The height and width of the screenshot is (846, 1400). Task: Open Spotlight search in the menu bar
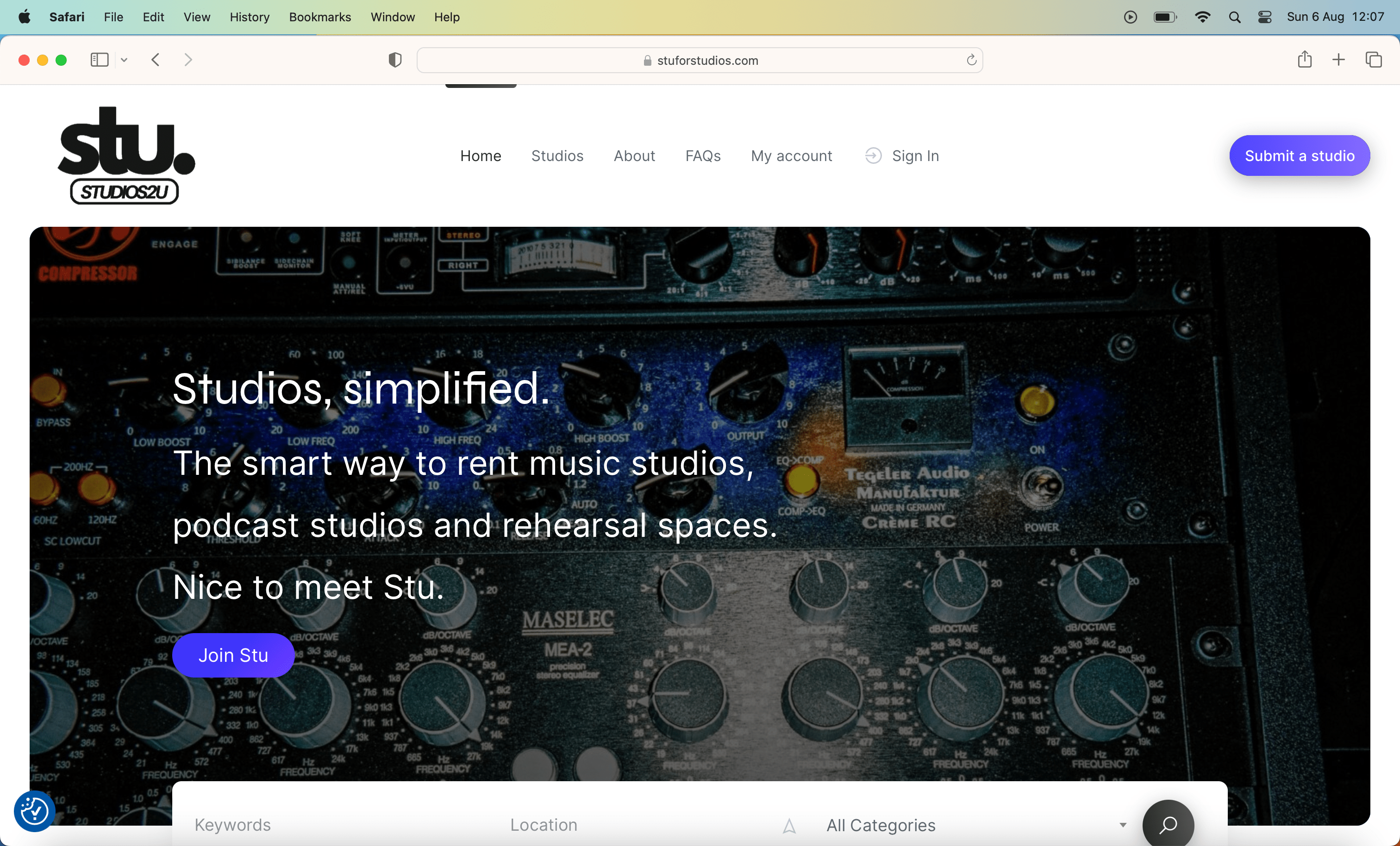click(x=1234, y=17)
